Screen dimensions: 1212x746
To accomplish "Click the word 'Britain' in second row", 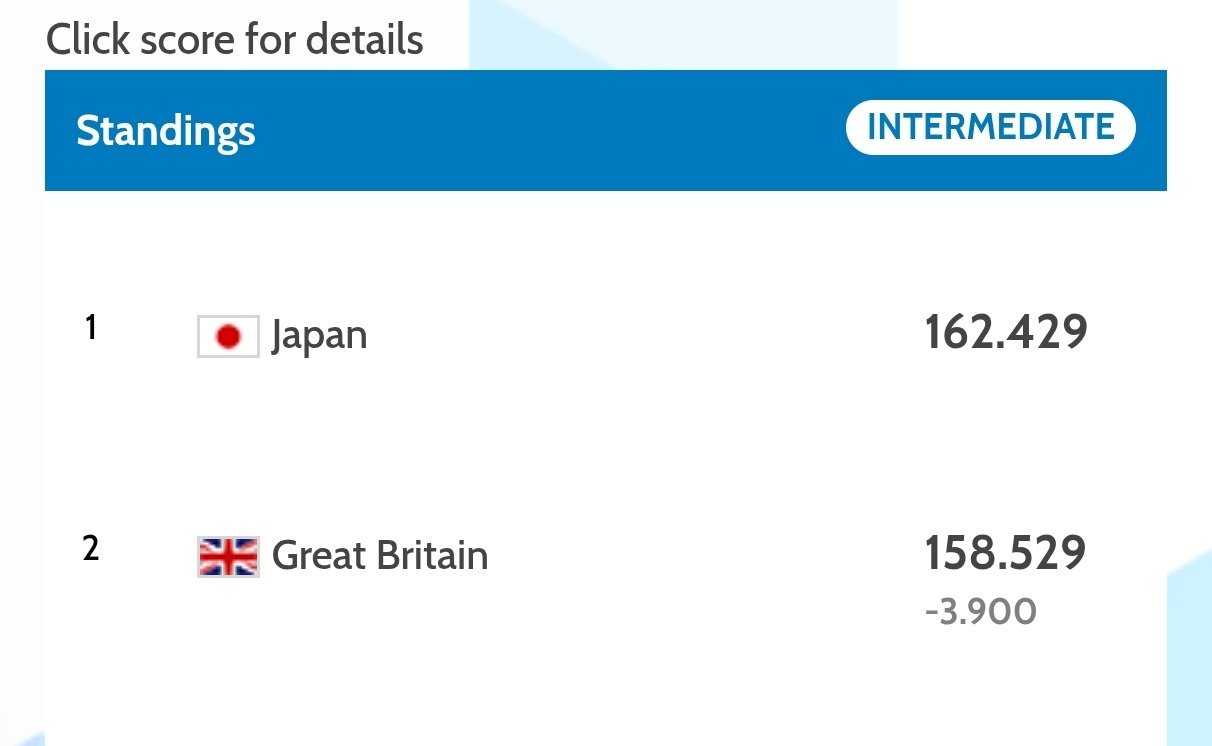I will click(432, 556).
